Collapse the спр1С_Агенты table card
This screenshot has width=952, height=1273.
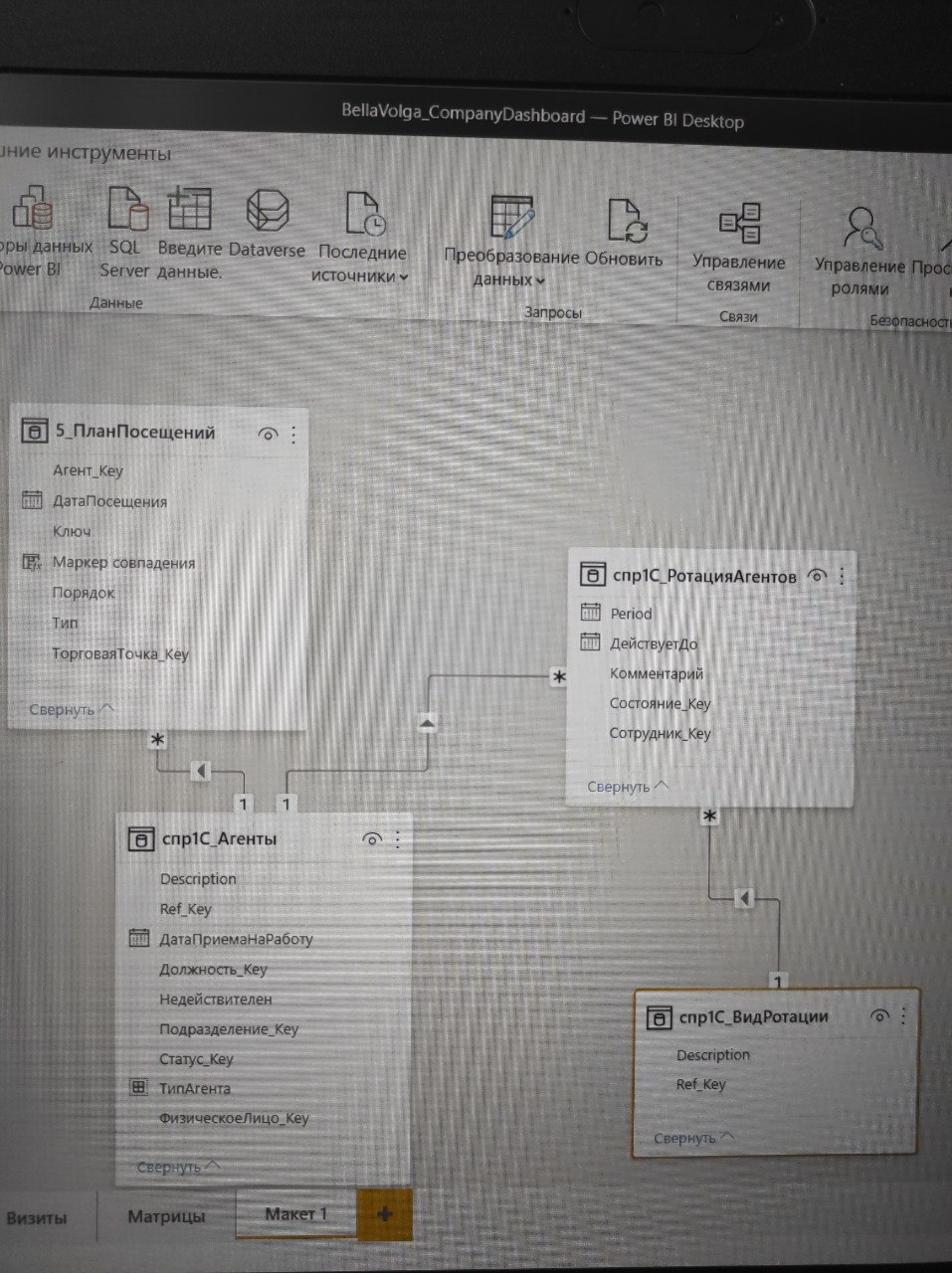pyautogui.click(x=179, y=1167)
